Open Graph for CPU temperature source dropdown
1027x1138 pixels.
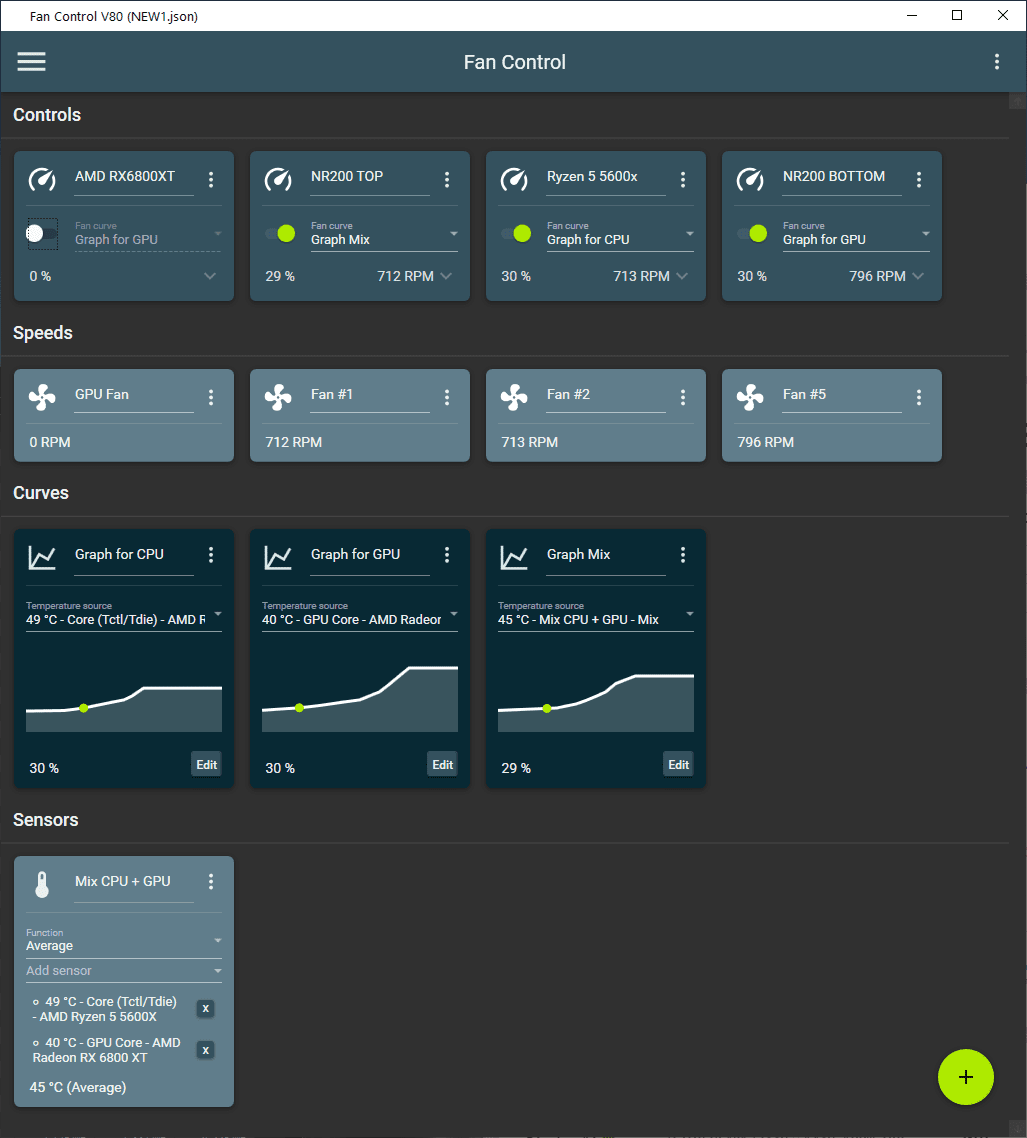[124, 615]
